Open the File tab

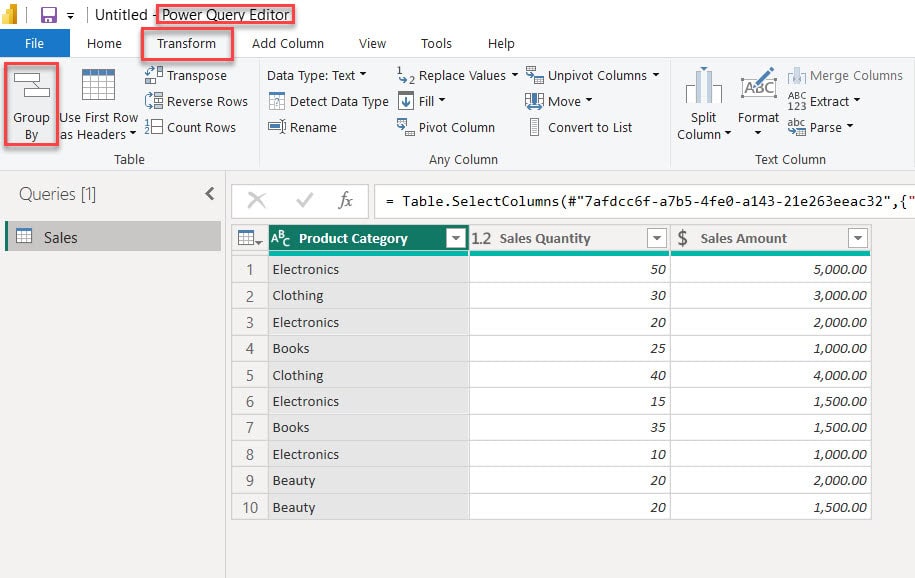[34, 43]
